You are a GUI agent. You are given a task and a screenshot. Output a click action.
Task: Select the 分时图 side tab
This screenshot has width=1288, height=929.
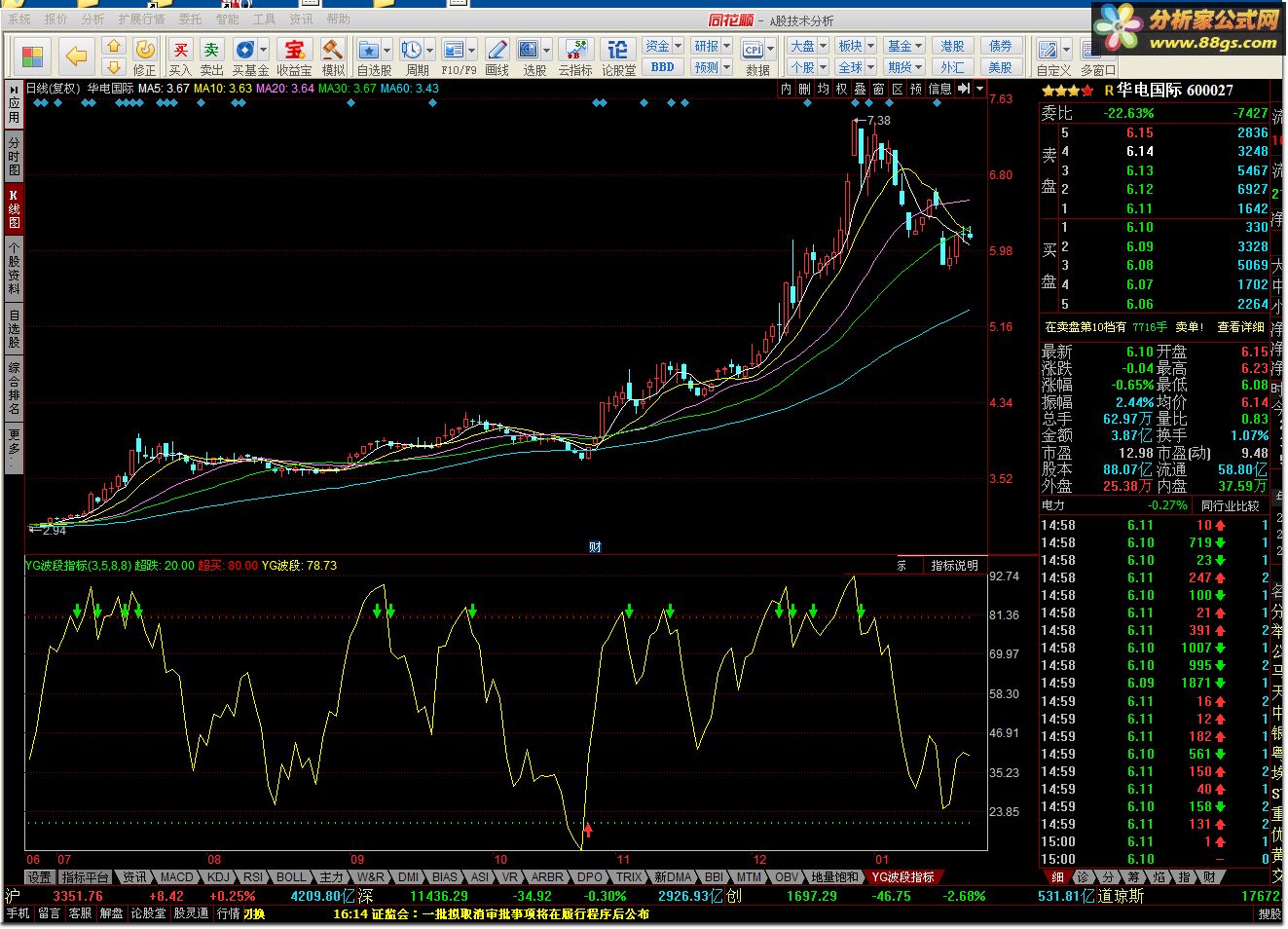click(x=14, y=156)
